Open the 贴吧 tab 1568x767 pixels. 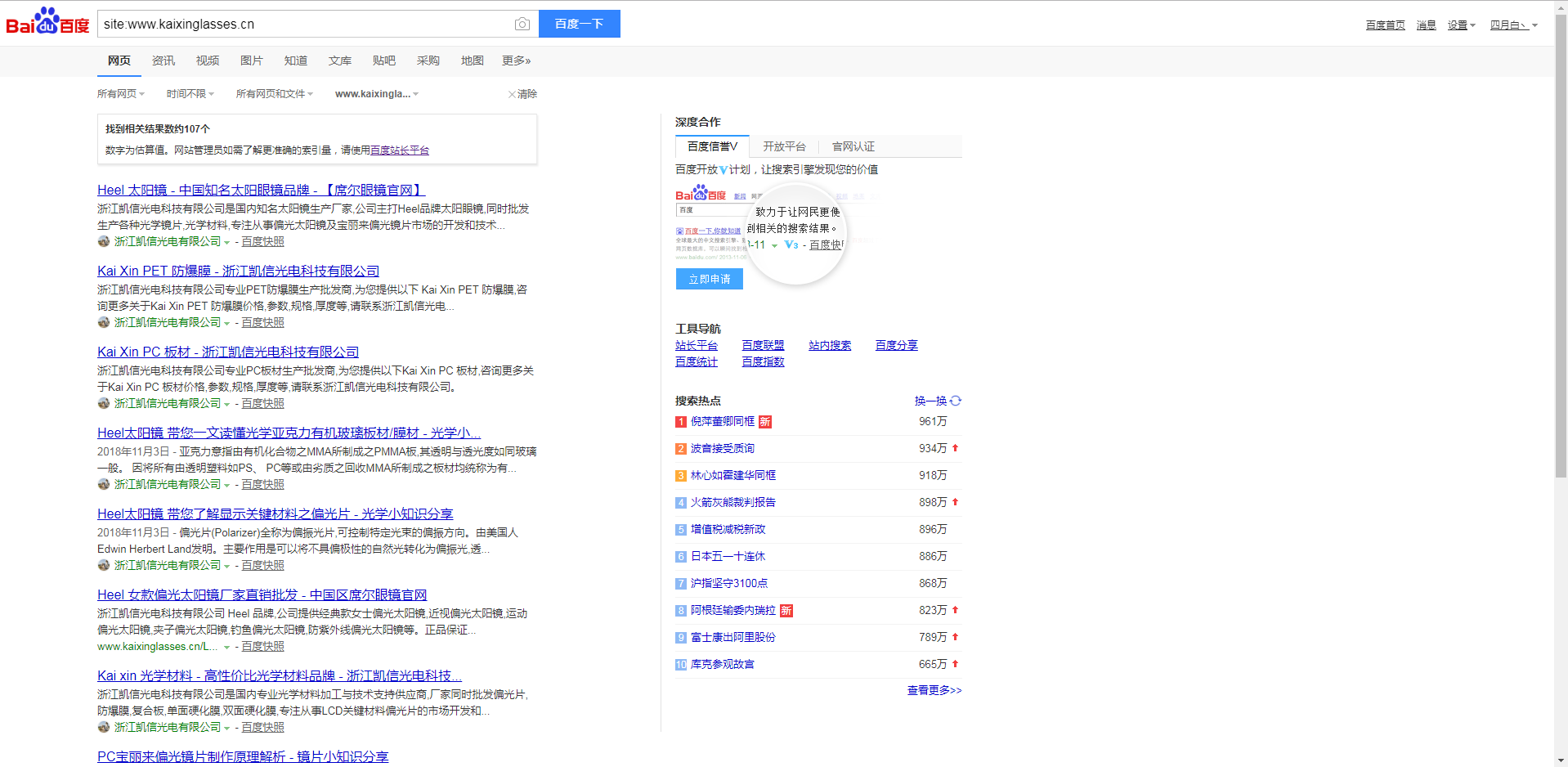click(384, 61)
